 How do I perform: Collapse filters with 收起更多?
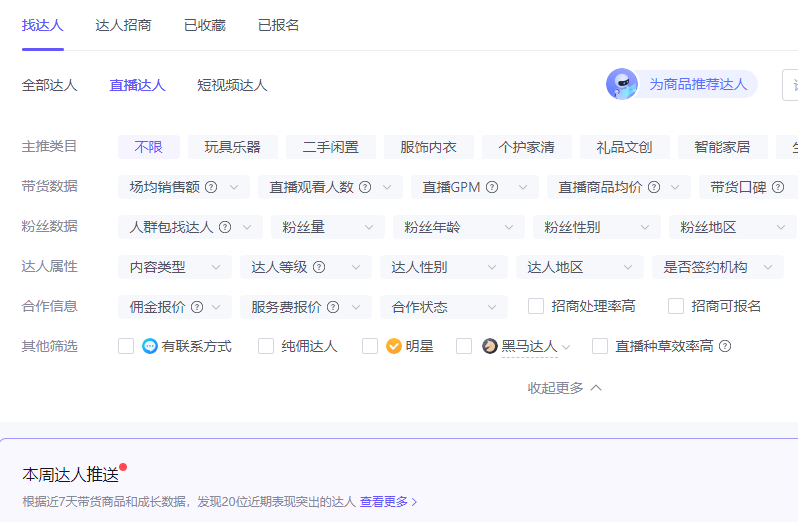coord(564,388)
